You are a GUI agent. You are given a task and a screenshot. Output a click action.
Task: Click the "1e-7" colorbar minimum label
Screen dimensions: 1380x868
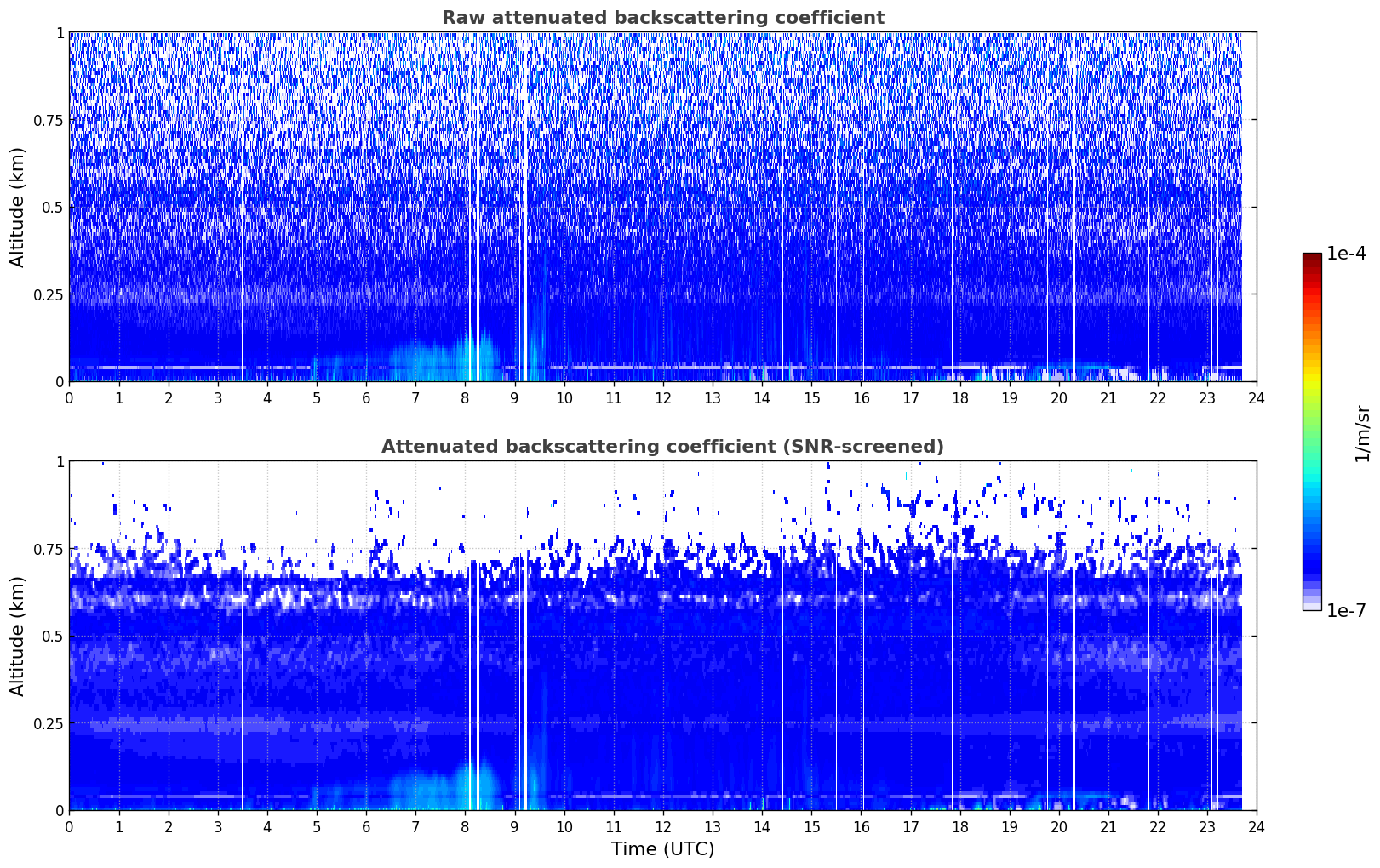pos(1345,611)
